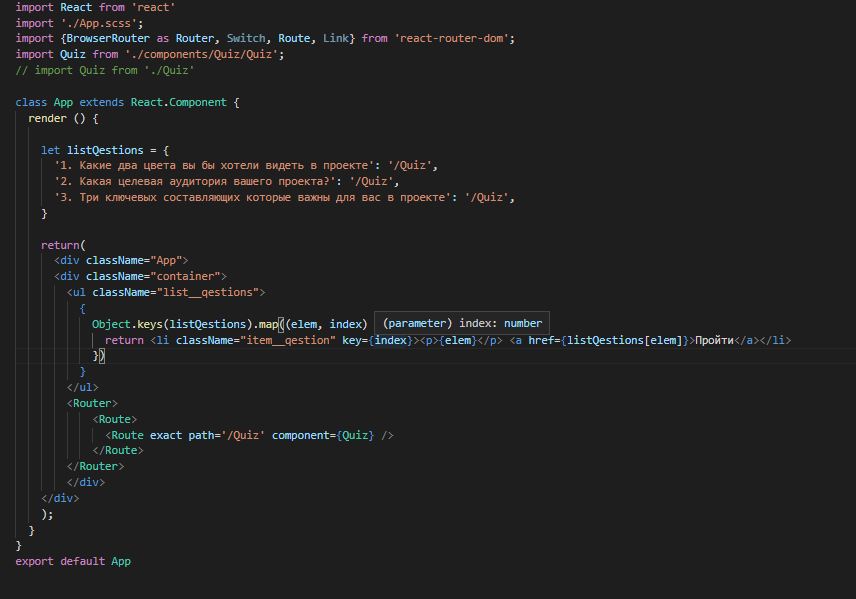Click closing </ul> tag
Viewport: 856px width, 599px height.
[x=82, y=387]
